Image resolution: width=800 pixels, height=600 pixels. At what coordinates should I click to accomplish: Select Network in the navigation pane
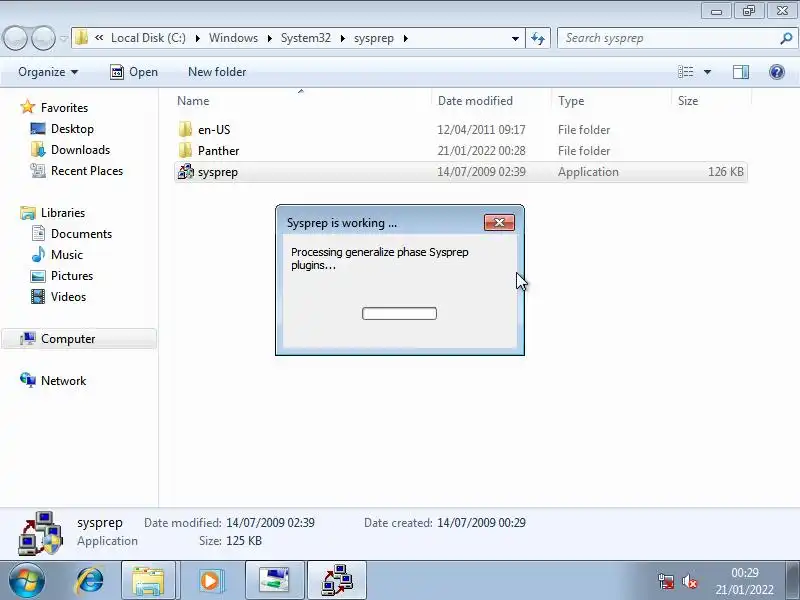click(63, 381)
